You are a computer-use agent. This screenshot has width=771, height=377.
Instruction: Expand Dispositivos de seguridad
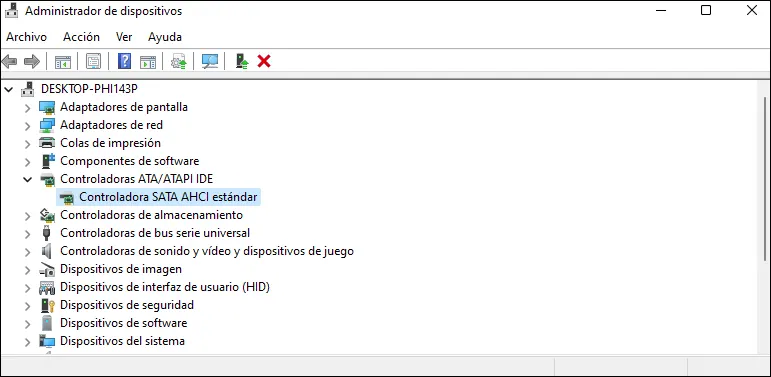pos(28,305)
